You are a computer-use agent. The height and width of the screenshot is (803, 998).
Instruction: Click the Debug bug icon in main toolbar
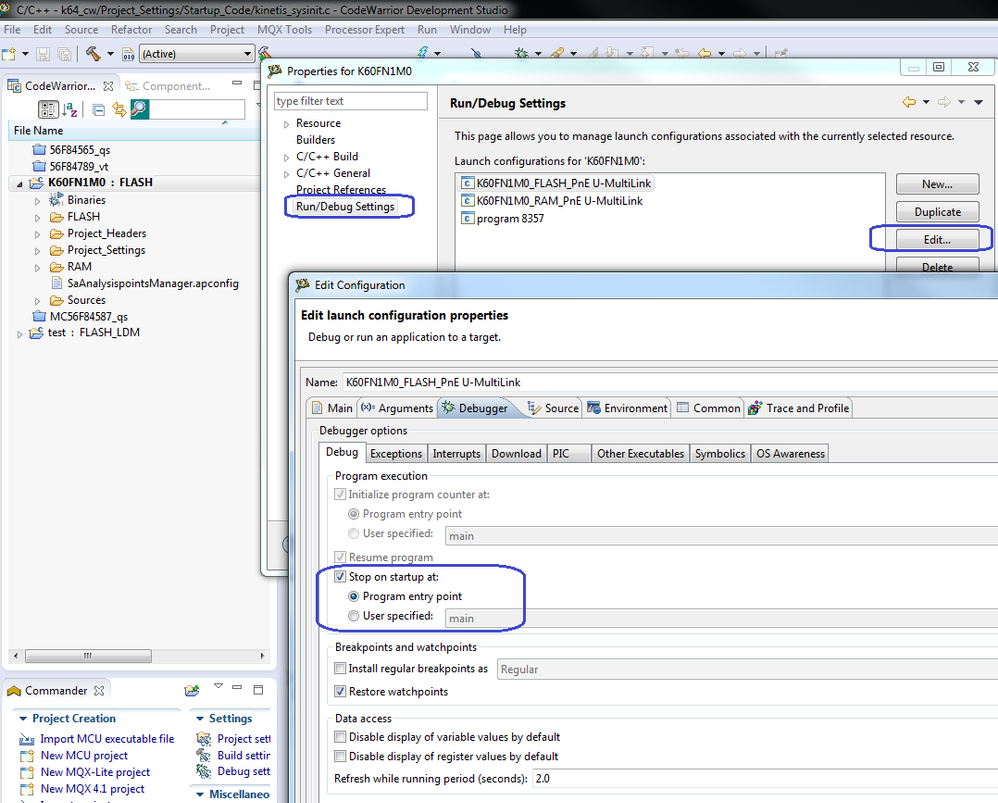[x=521, y=53]
